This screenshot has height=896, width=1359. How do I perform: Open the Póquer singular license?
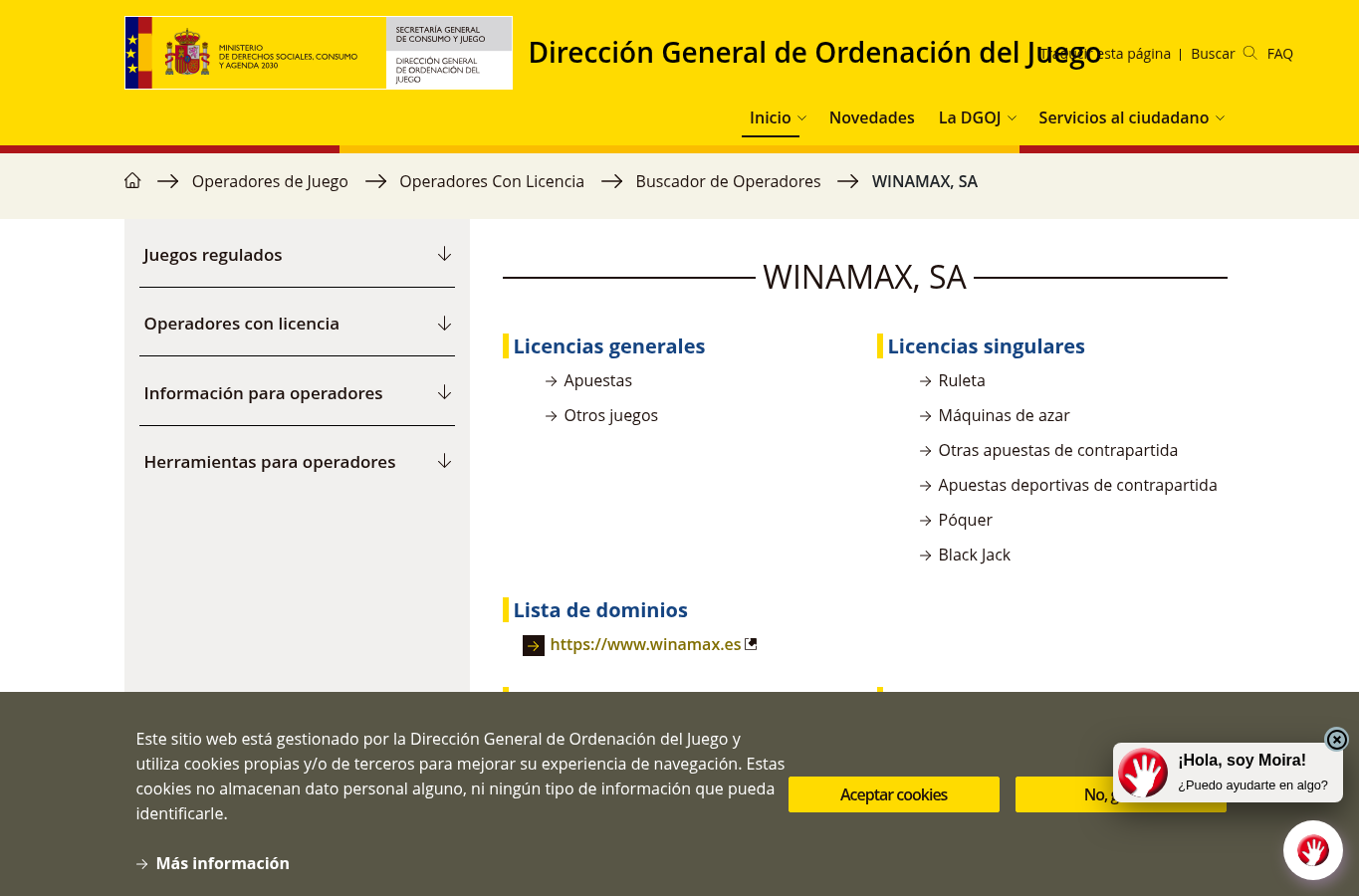(x=965, y=520)
